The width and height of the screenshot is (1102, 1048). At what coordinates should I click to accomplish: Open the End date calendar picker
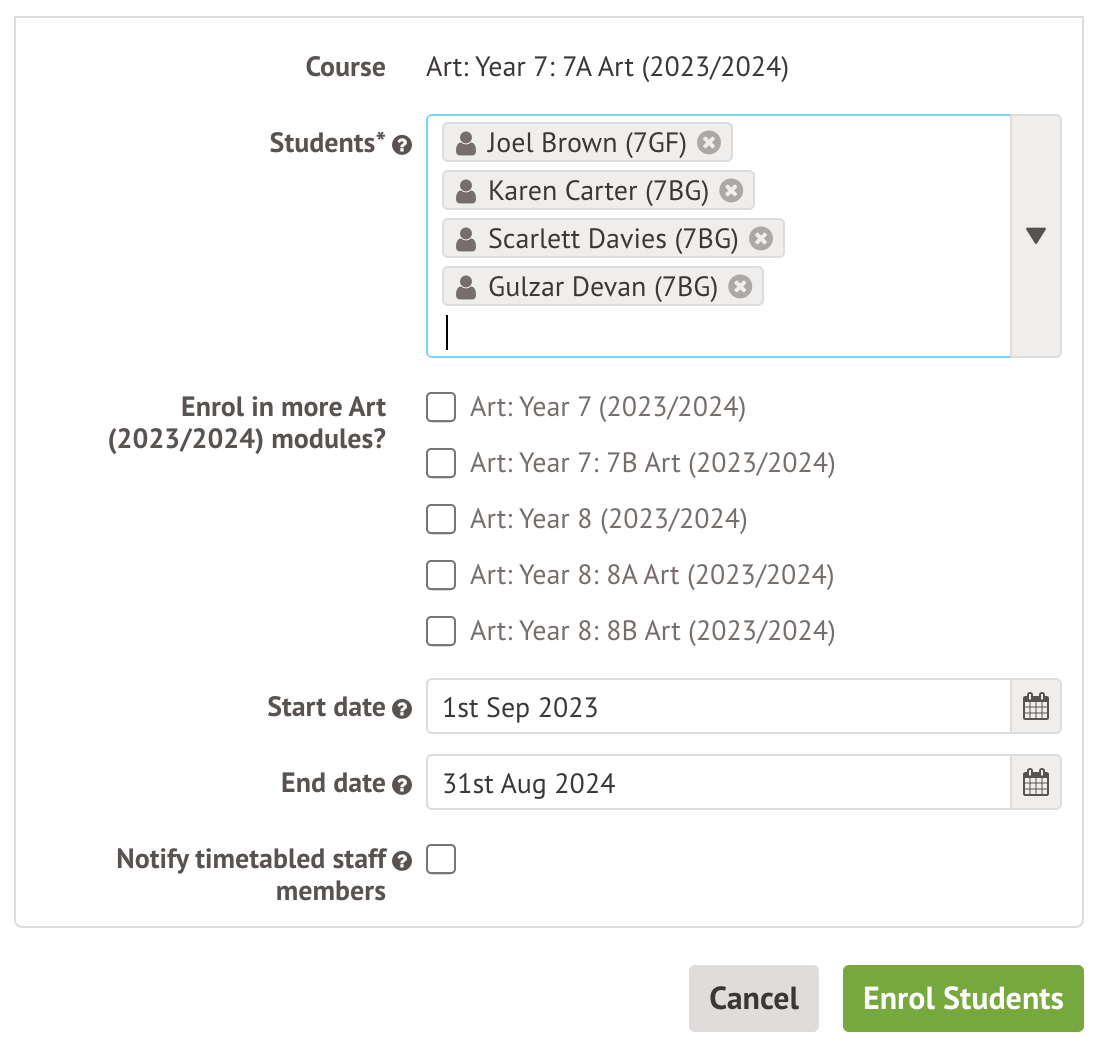(x=1036, y=783)
